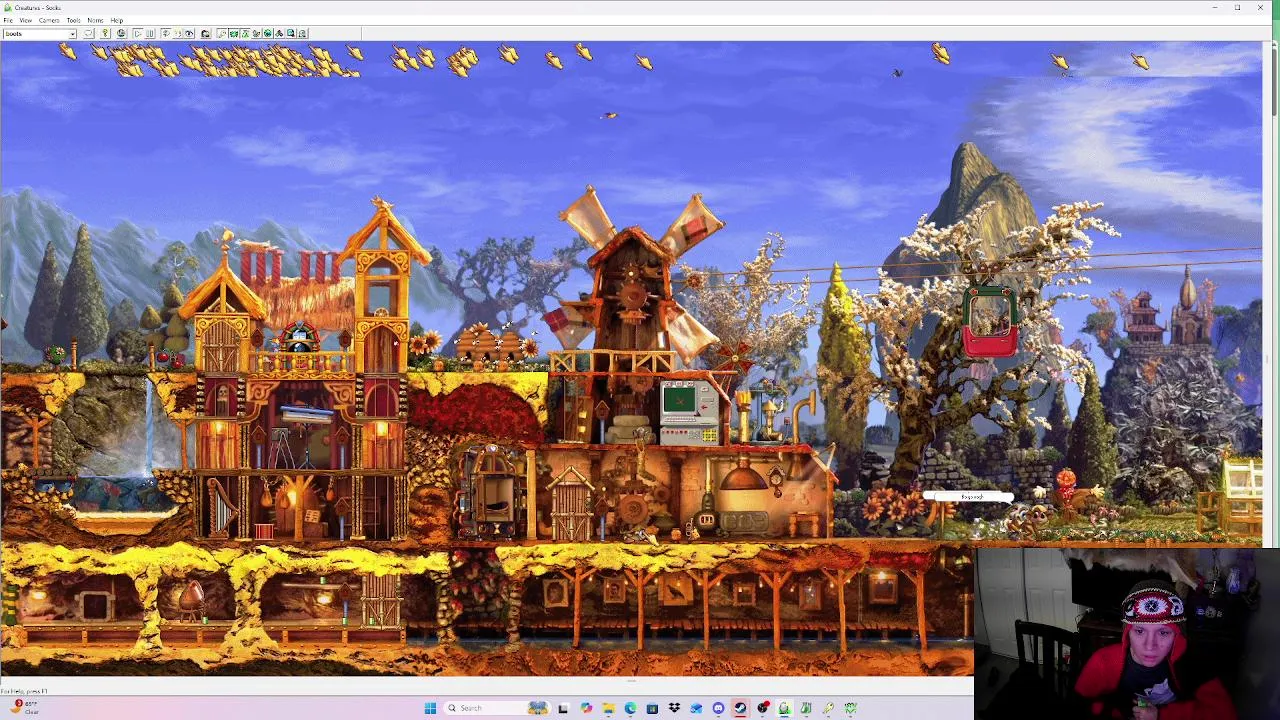Open Copilot from taskbar
The image size is (1280, 720).
pyautogui.click(x=586, y=708)
